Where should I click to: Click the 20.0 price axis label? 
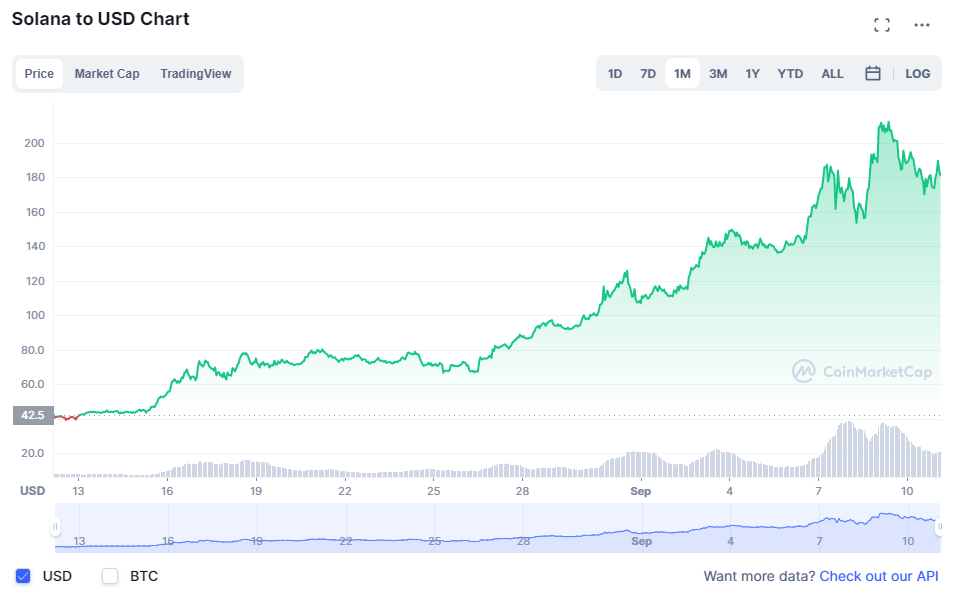click(x=32, y=453)
